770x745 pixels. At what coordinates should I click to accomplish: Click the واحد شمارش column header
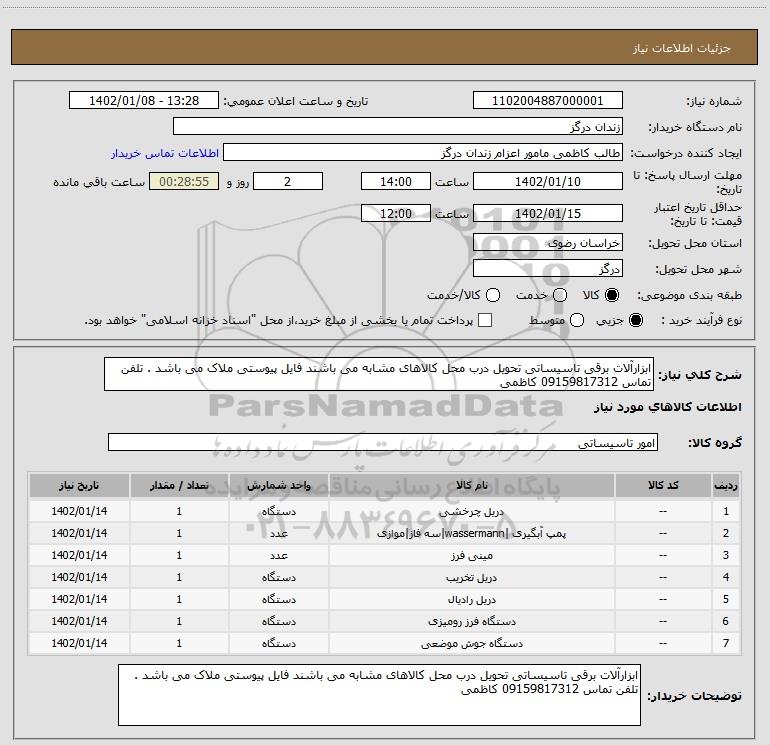(278, 486)
